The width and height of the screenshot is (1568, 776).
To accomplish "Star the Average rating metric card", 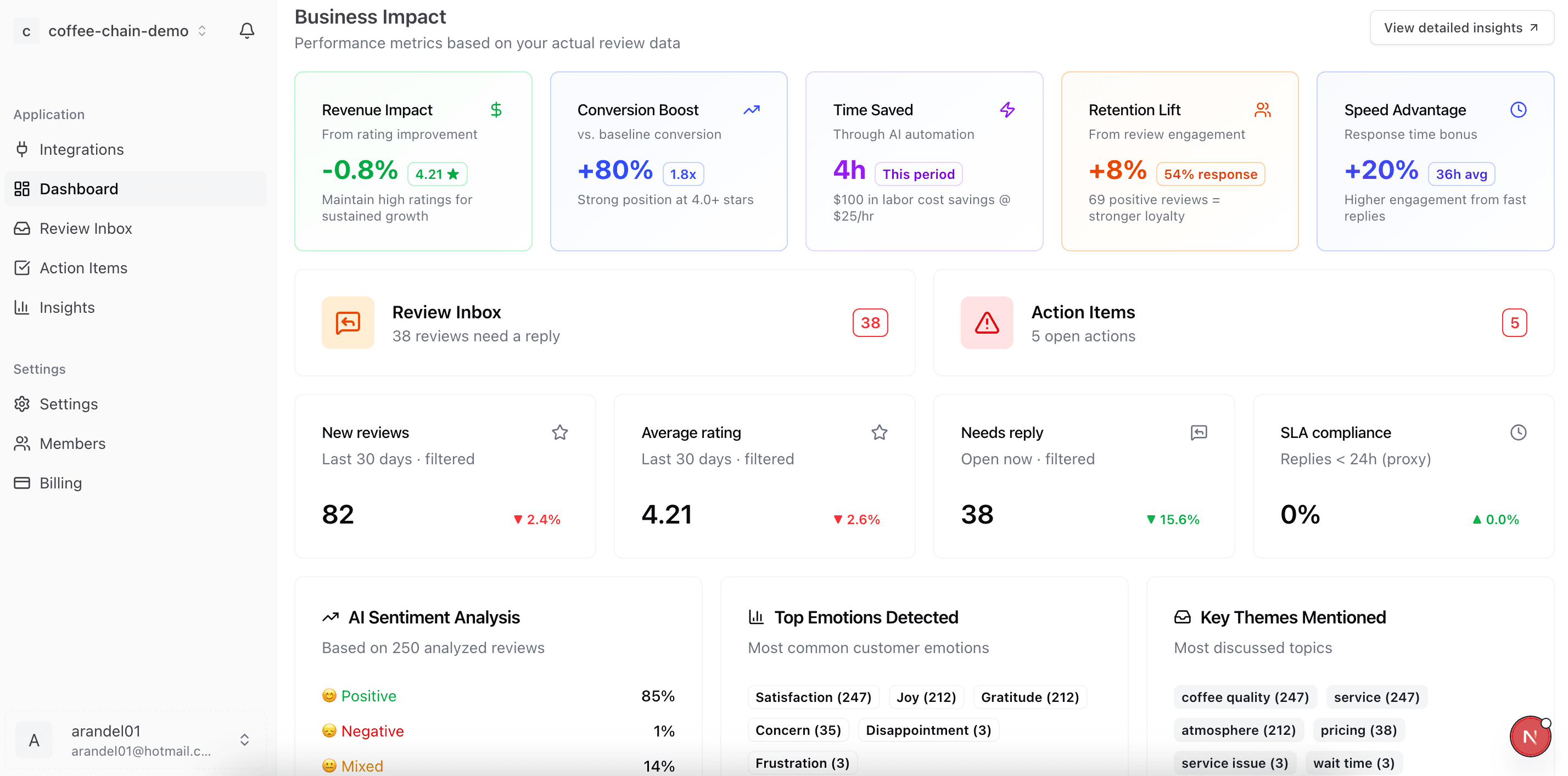I will [x=879, y=432].
